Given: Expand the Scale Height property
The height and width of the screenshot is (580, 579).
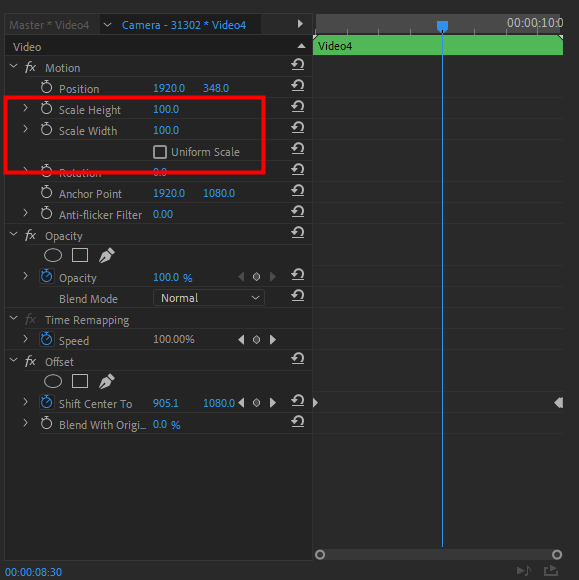Looking at the screenshot, I should [x=25, y=108].
